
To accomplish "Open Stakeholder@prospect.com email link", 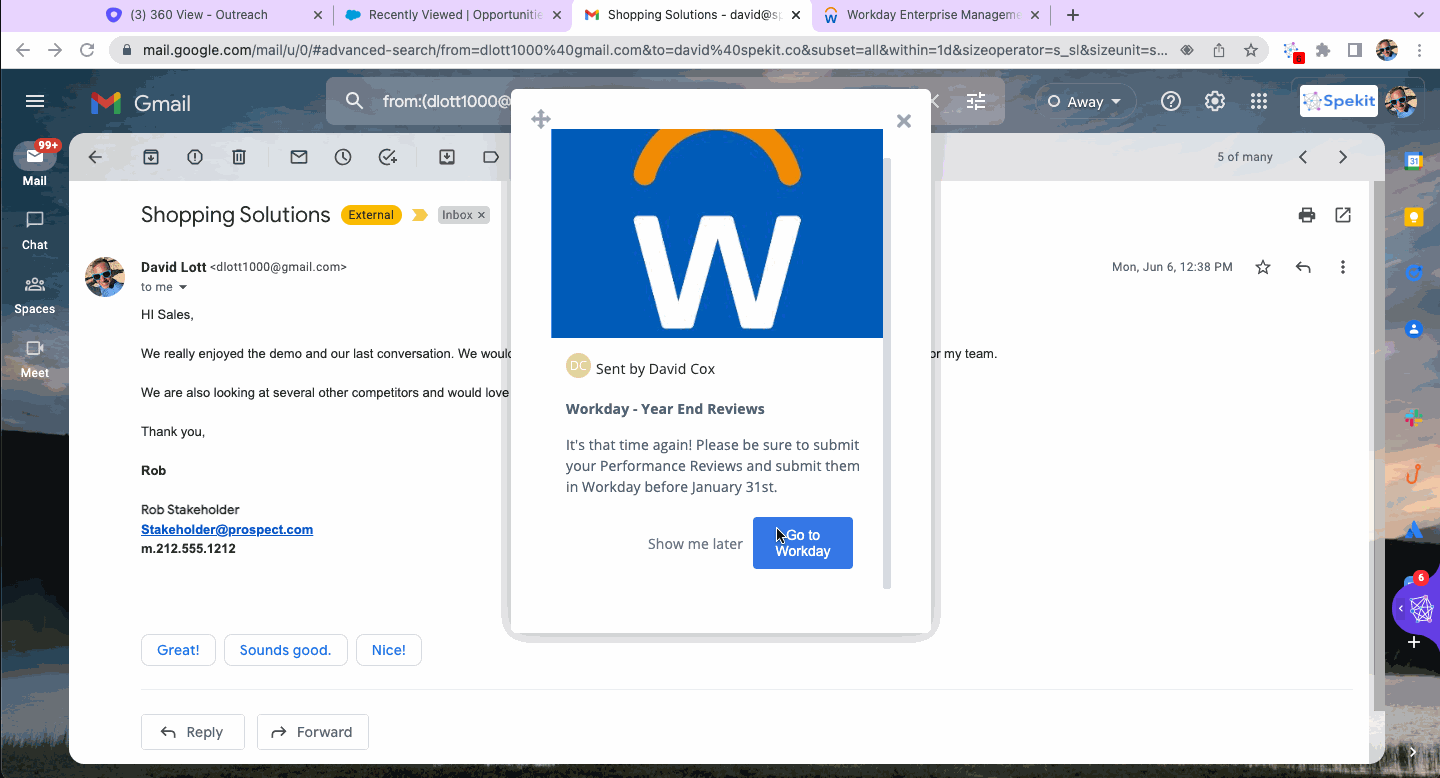I will pos(227,529).
